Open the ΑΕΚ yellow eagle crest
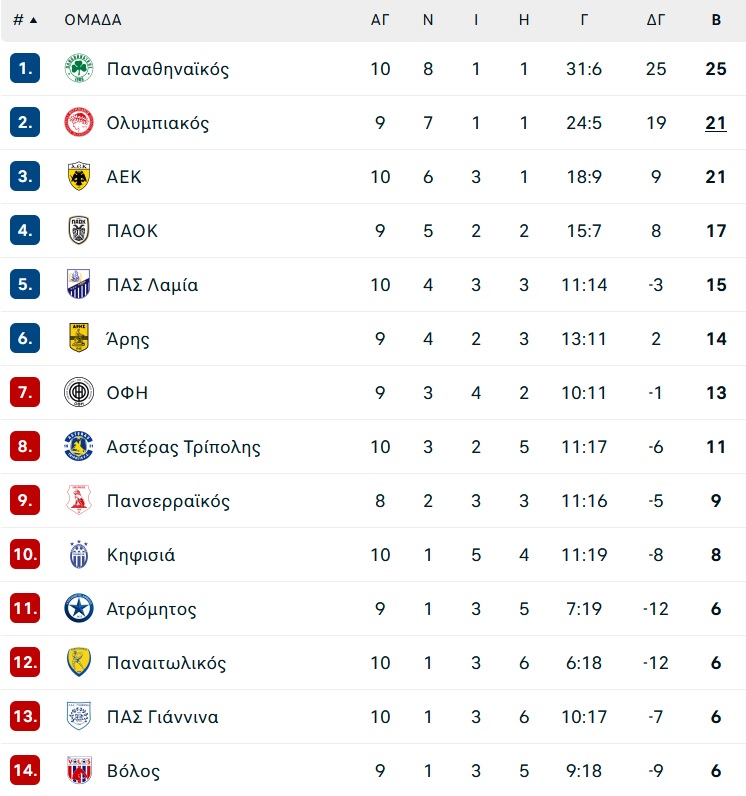 click(x=79, y=176)
